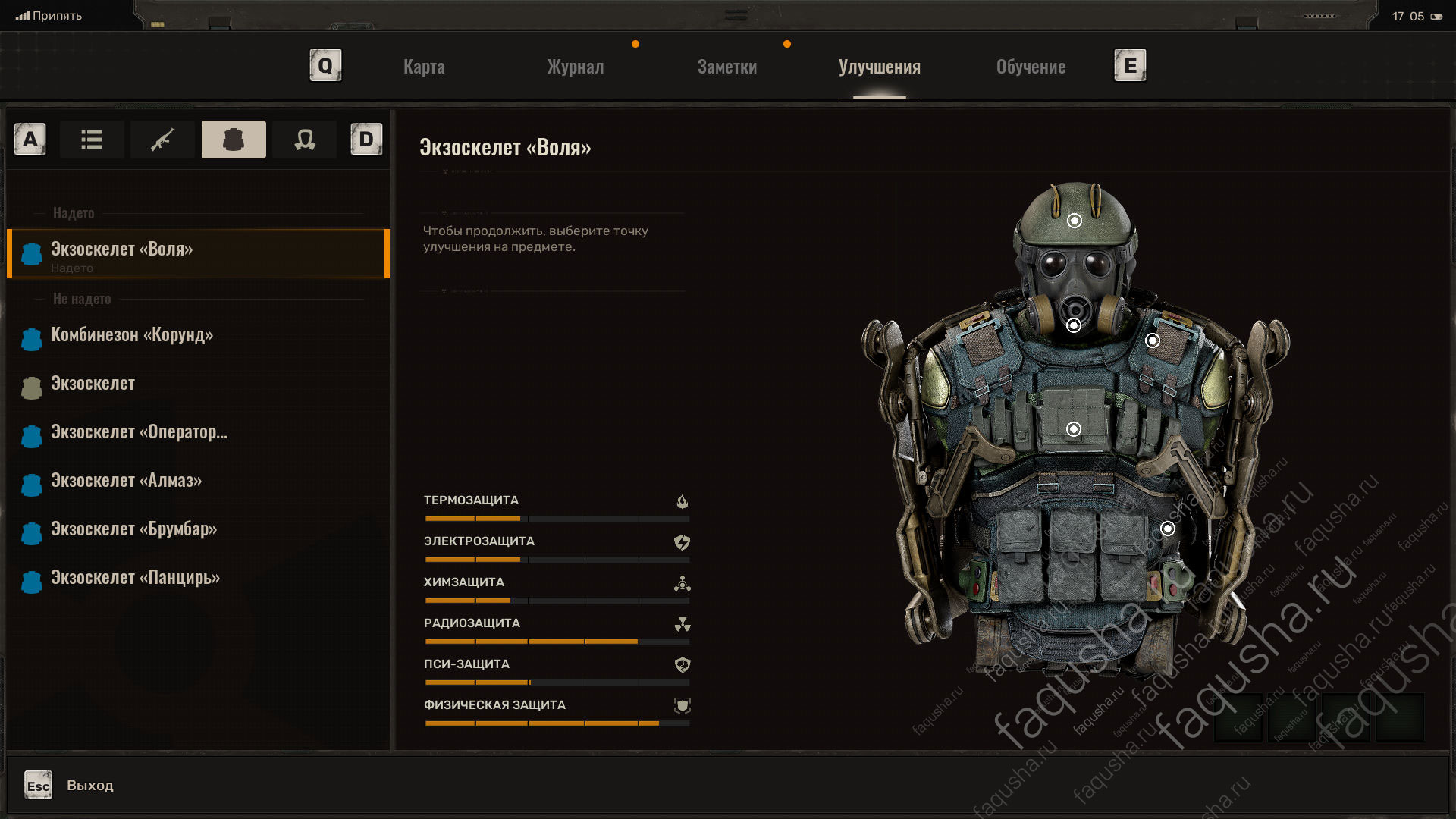Click the Припять signal indicator
Screen dimensions: 1456x819
pyautogui.click(x=49, y=15)
